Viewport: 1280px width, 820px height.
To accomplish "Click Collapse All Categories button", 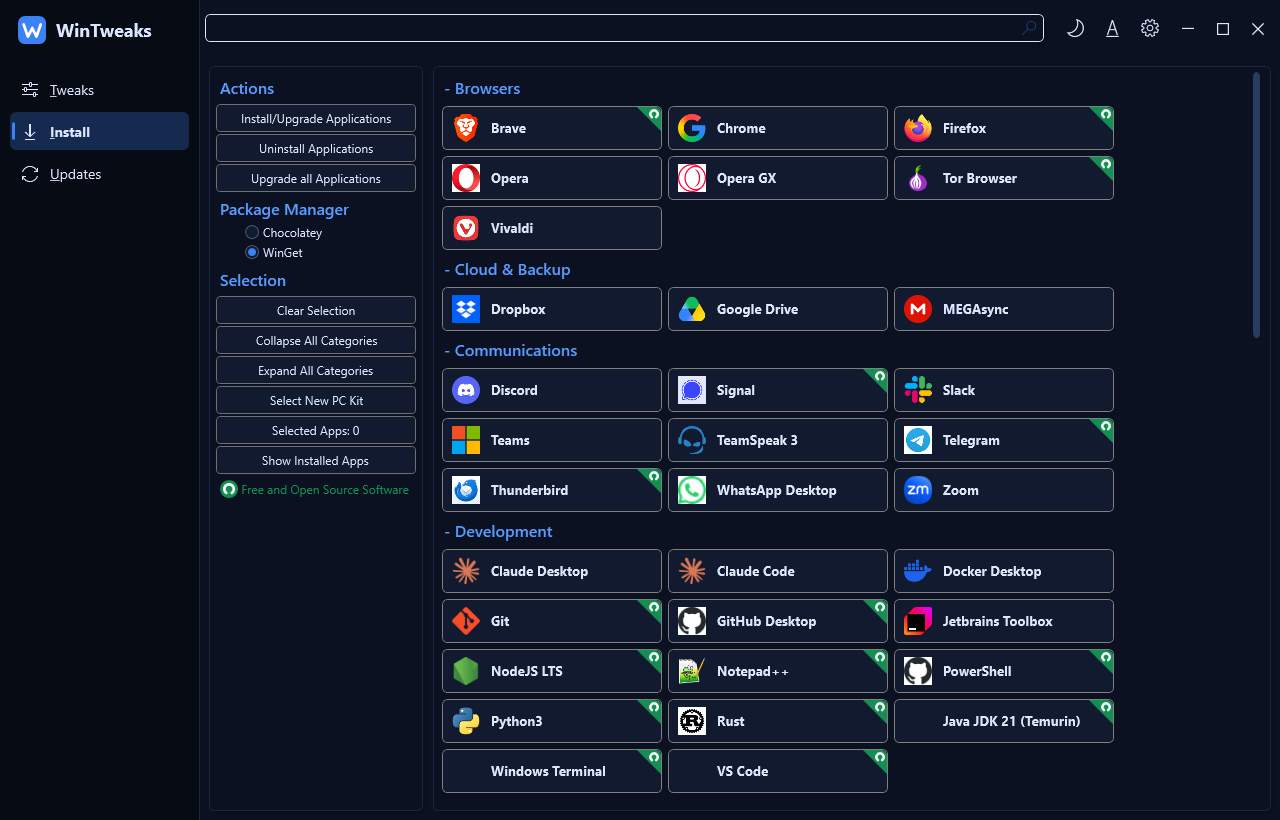I will 316,340.
